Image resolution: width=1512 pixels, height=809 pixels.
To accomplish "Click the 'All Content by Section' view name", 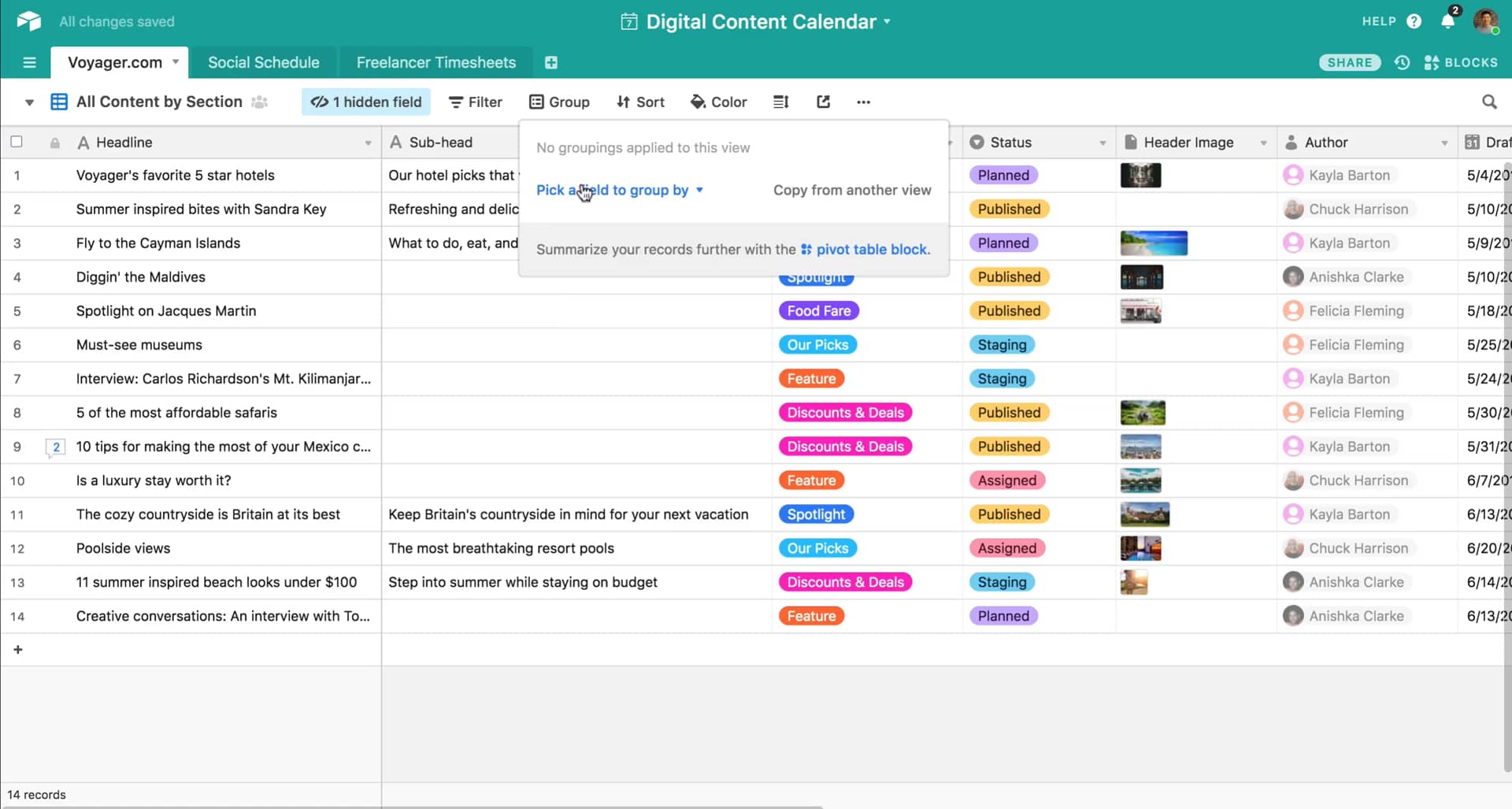I will [159, 102].
